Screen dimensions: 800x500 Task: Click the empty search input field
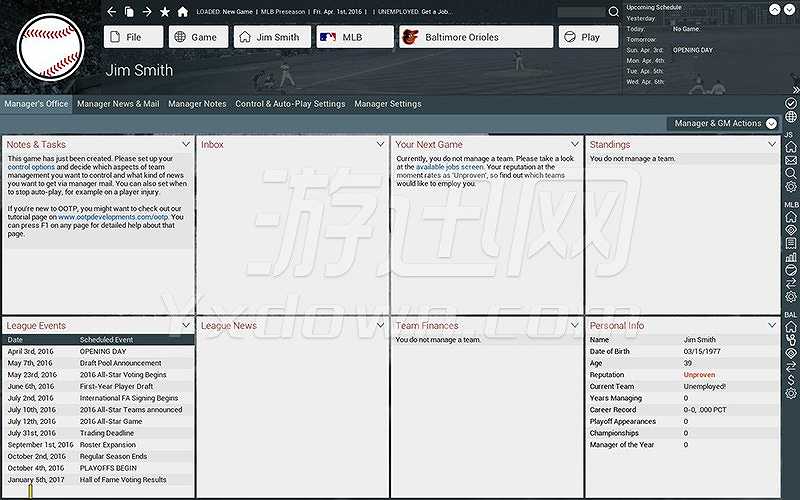581,11
